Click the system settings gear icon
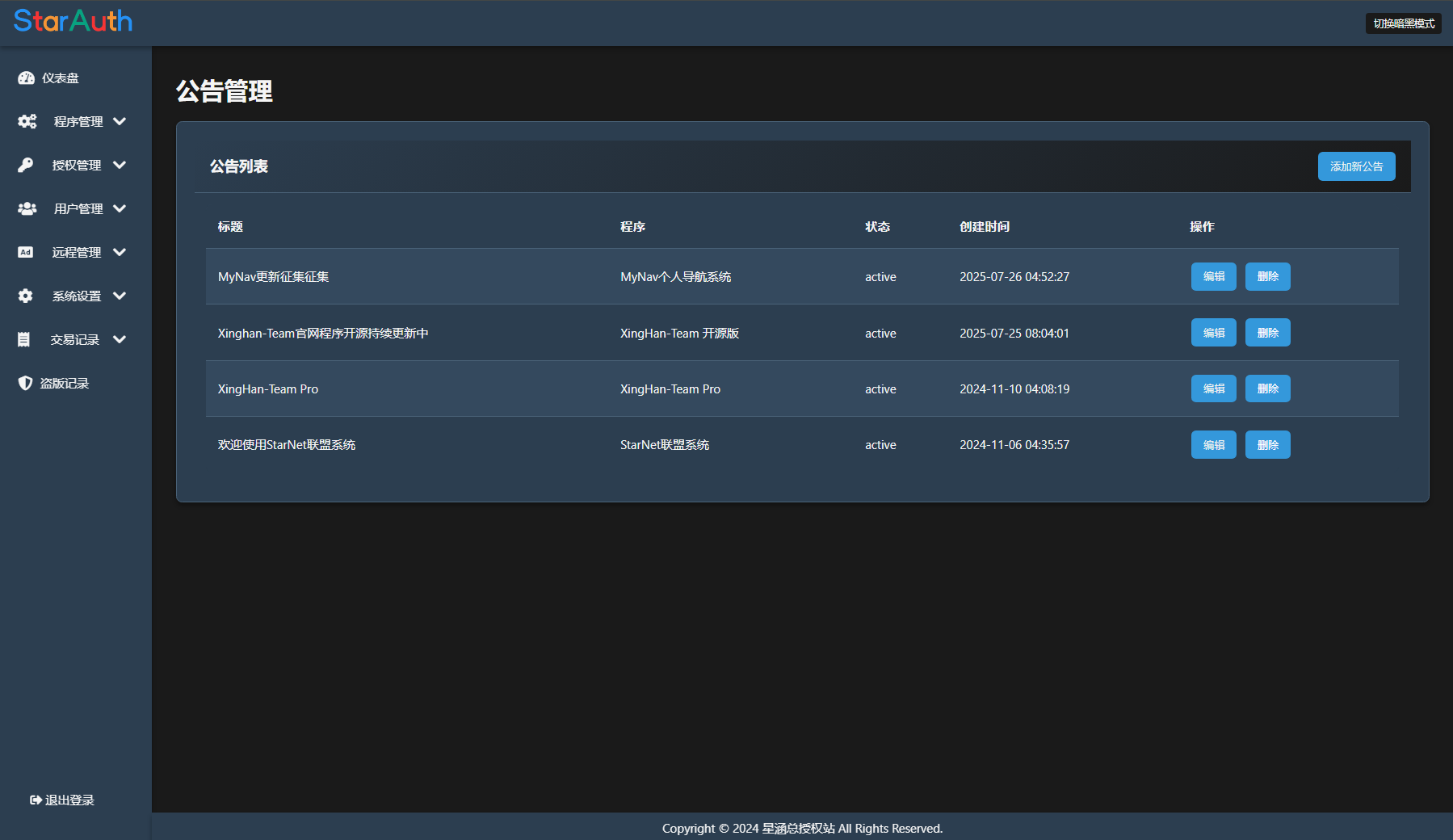 pyautogui.click(x=26, y=296)
